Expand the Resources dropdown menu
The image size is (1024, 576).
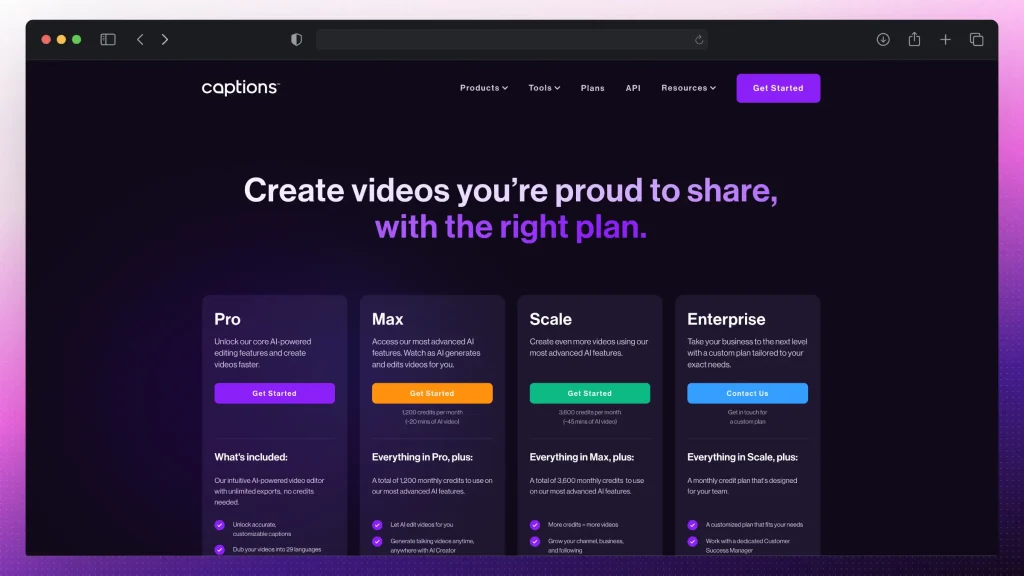pos(688,88)
